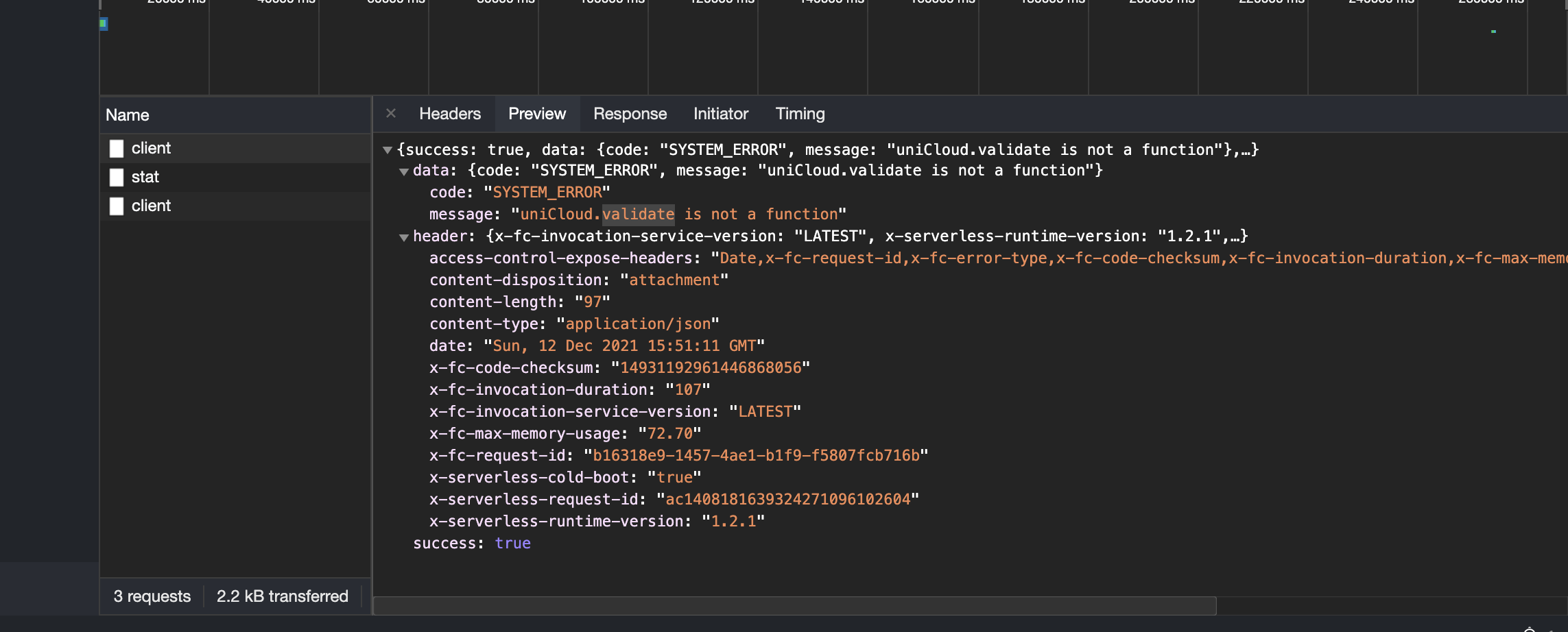Collapse the root JSON object

coord(388,150)
